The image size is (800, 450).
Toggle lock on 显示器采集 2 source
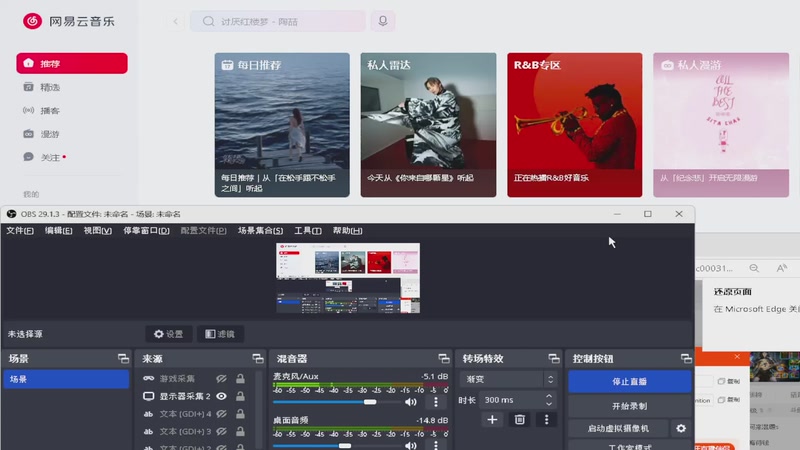click(x=240, y=396)
